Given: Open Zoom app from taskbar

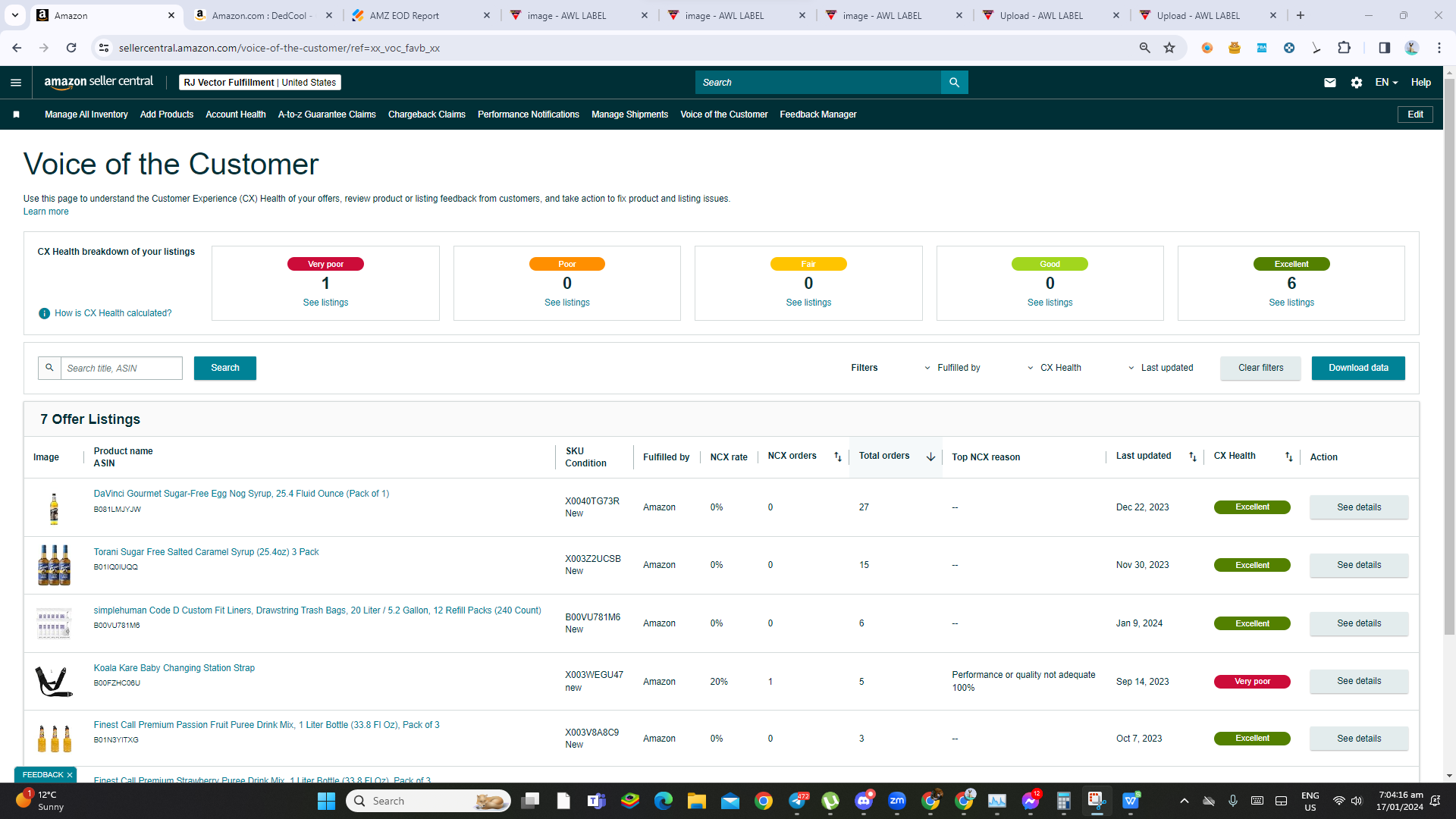Looking at the screenshot, I should 897,801.
